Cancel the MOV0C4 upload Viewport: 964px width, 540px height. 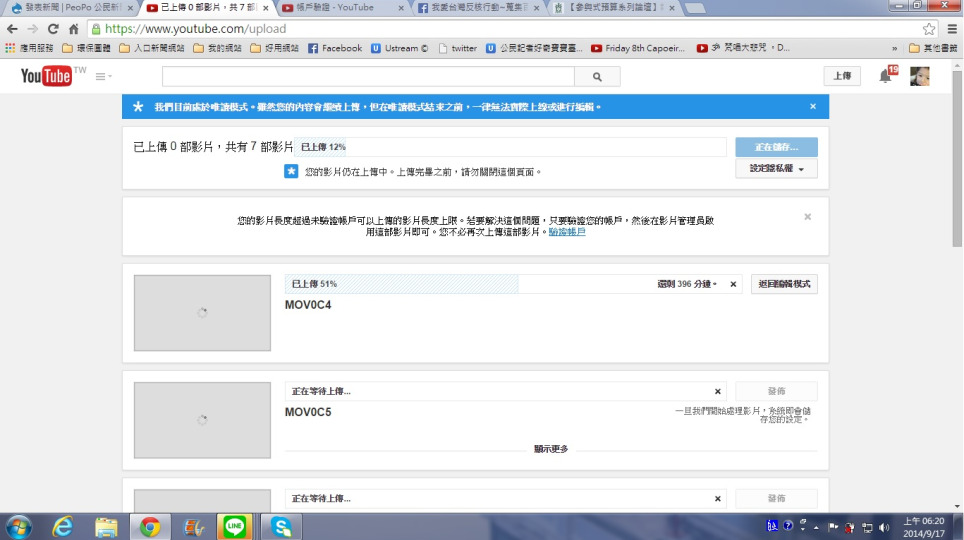point(733,284)
